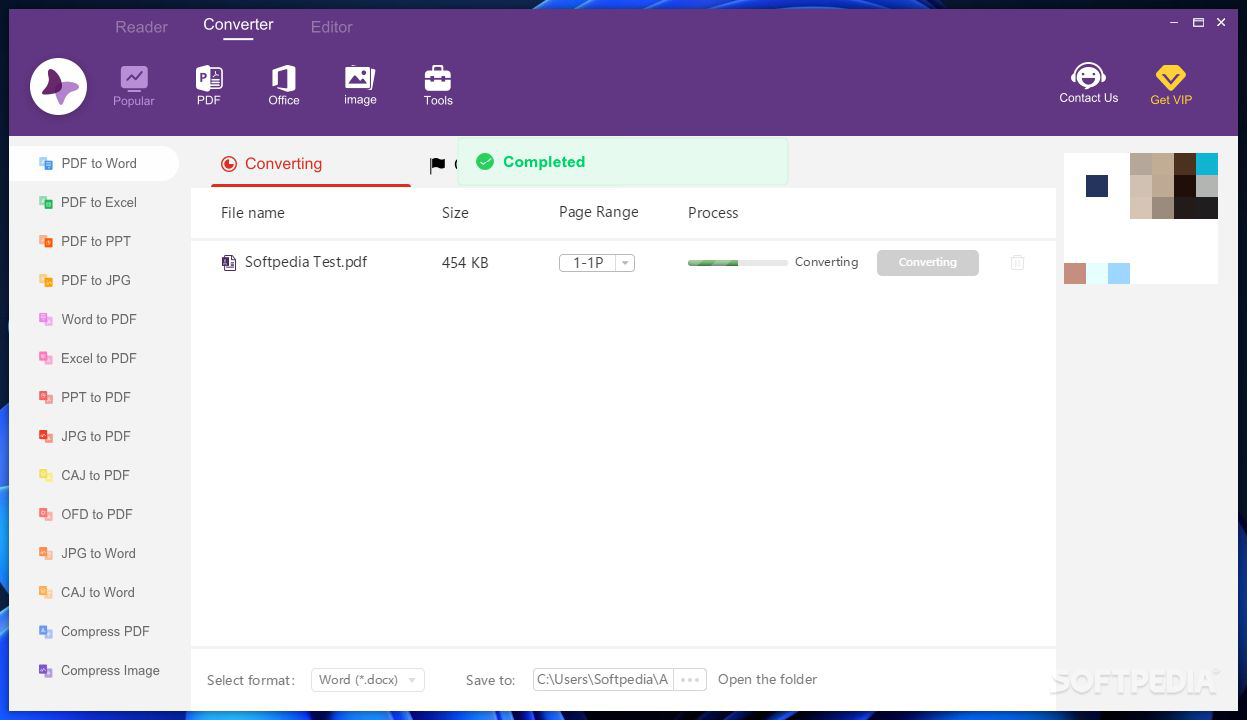Viewport: 1247px width, 720px height.
Task: Open the Office conversion category
Action: [284, 86]
